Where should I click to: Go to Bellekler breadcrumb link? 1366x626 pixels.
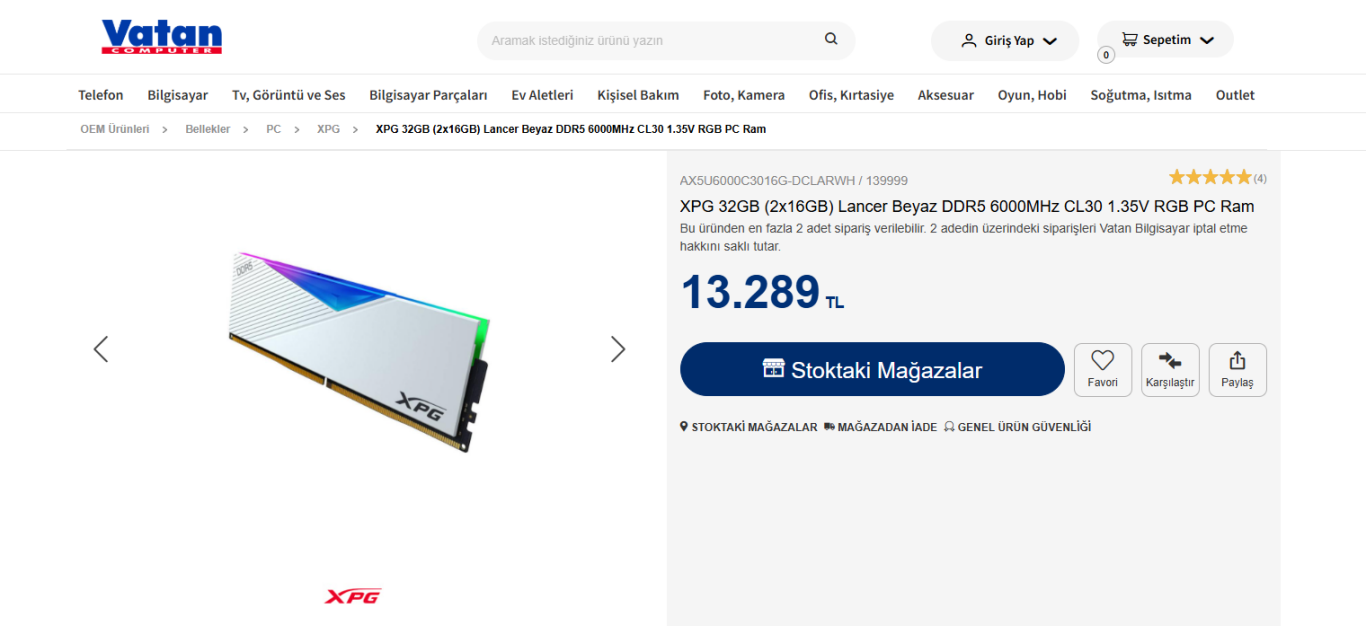click(x=208, y=129)
